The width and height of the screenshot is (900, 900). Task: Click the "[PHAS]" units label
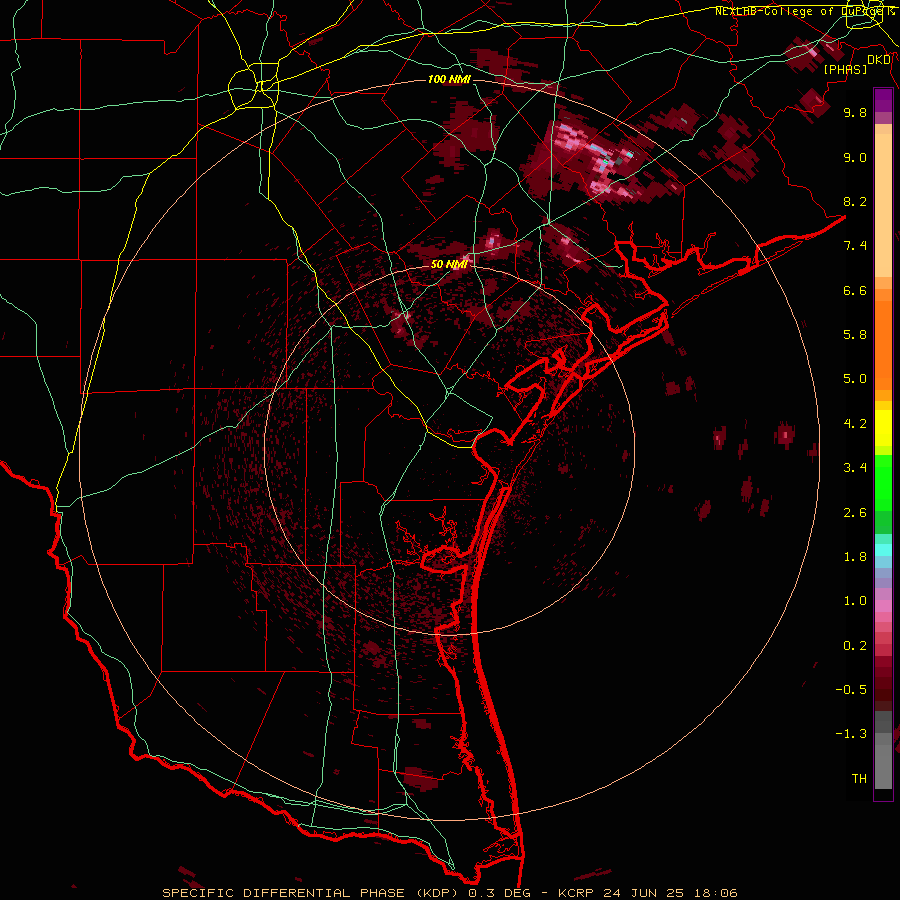click(x=845, y=69)
